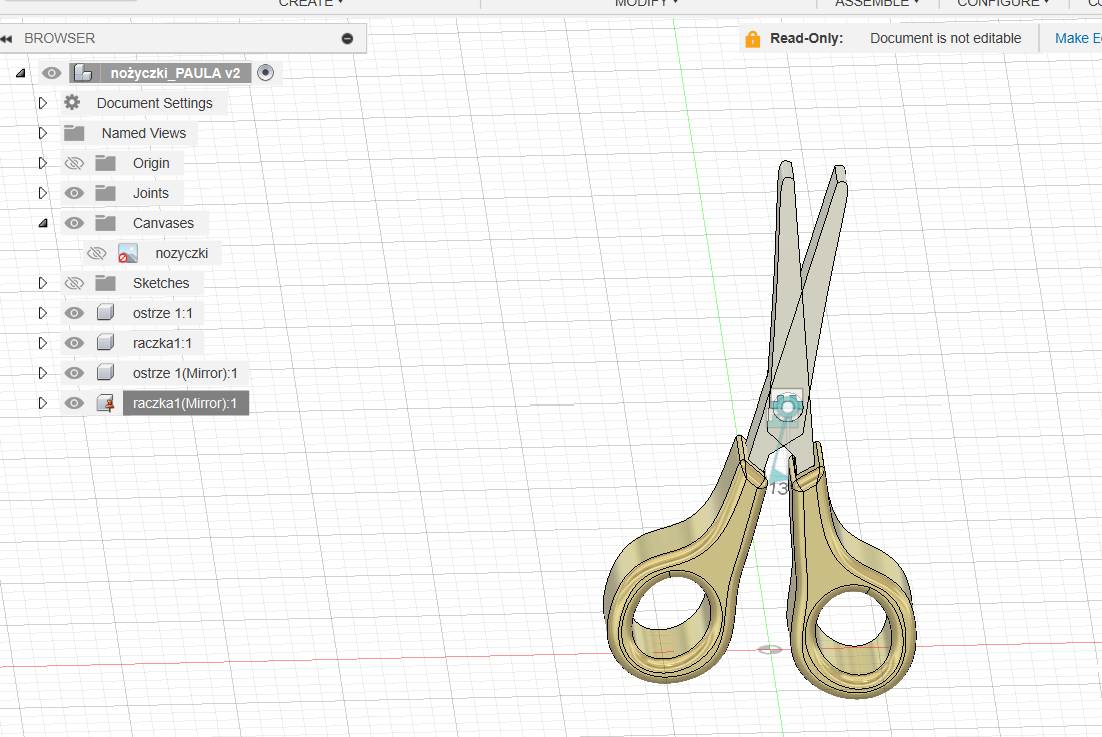Select the Document Settings label
1102x737 pixels.
click(x=155, y=103)
